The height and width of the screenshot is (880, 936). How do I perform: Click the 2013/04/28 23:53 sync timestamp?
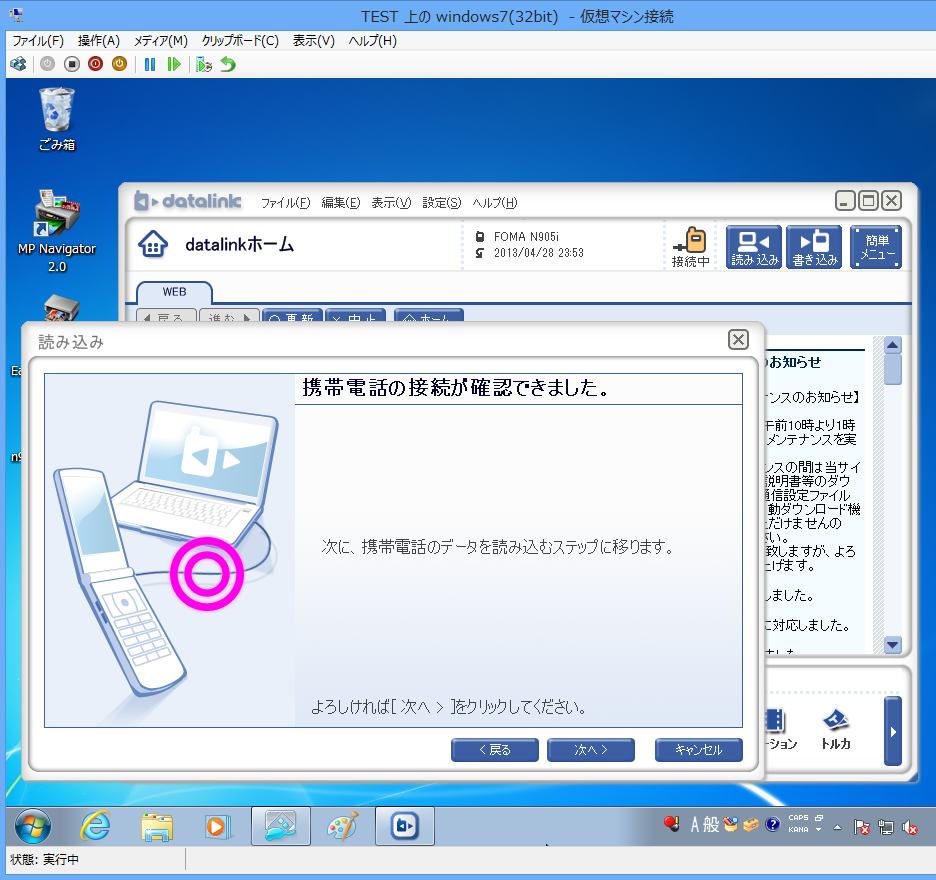538,253
